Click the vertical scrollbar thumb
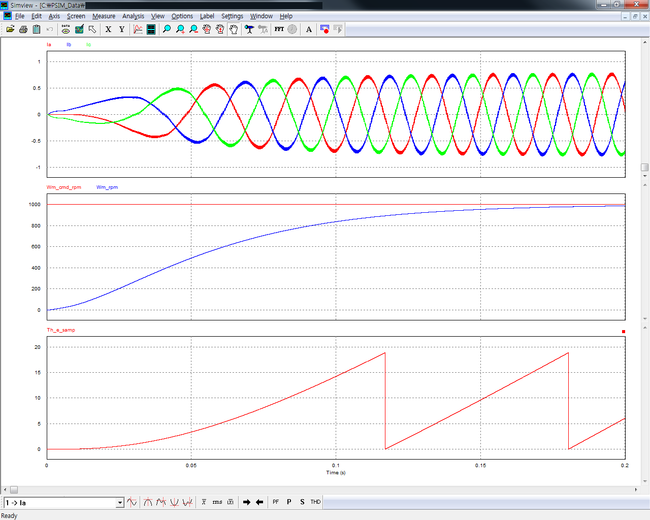 pyautogui.click(x=645, y=167)
